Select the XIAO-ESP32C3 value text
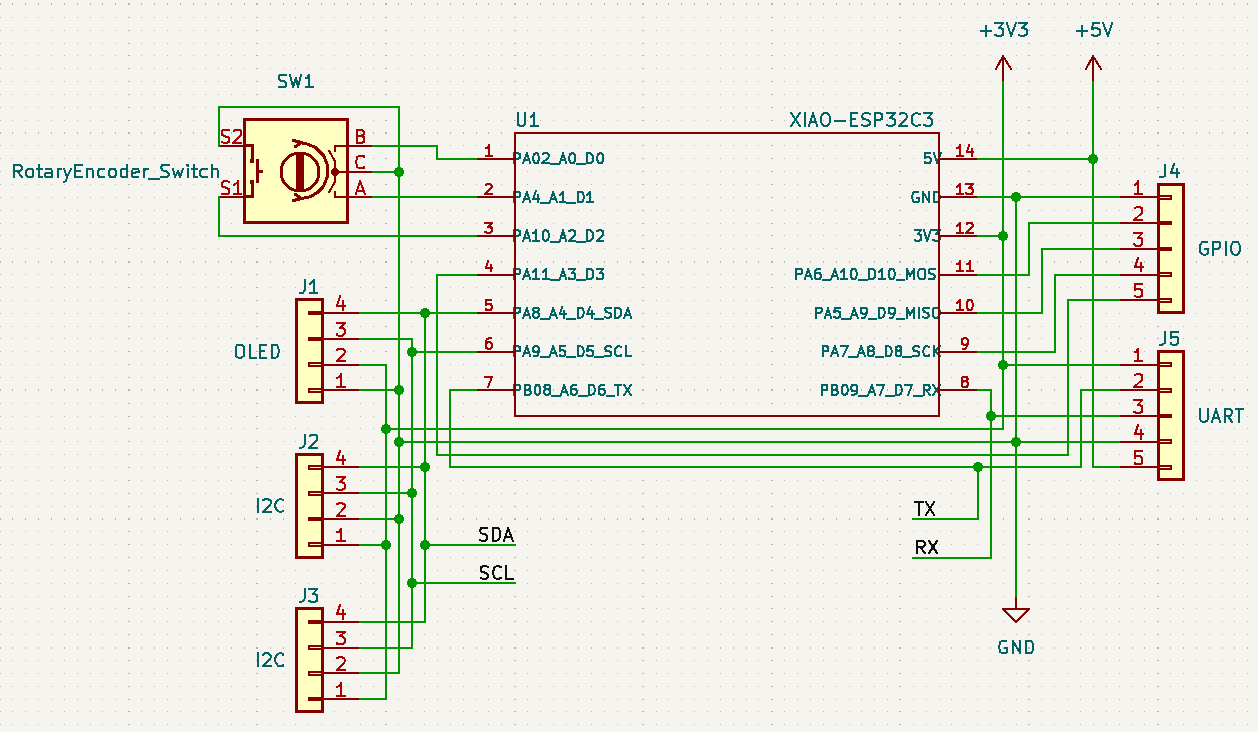 pyautogui.click(x=862, y=121)
